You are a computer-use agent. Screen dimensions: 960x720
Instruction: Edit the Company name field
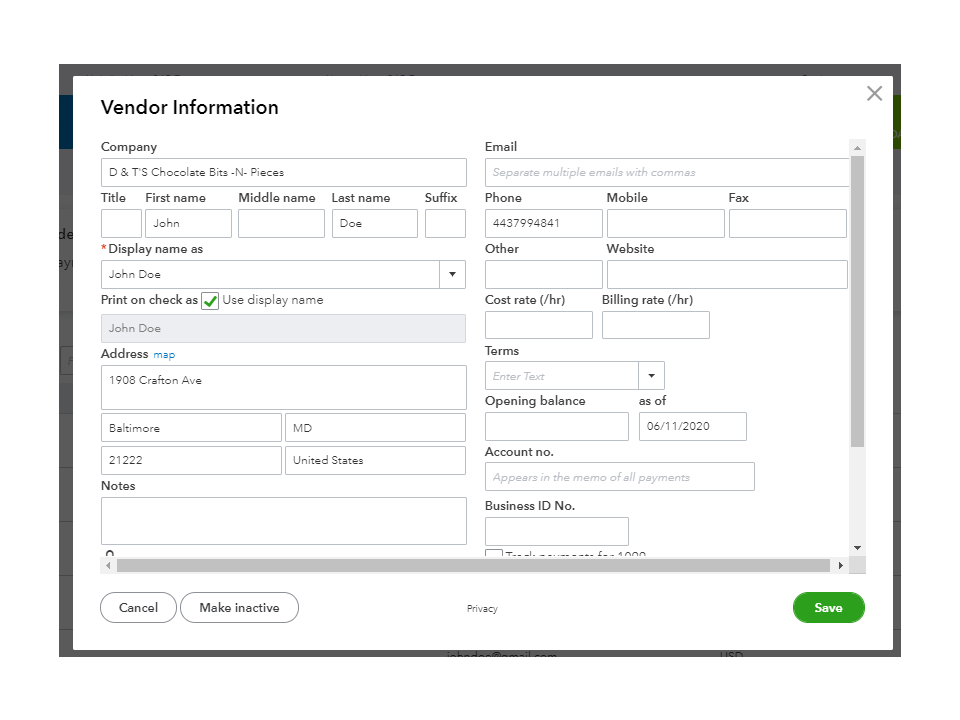pos(283,173)
